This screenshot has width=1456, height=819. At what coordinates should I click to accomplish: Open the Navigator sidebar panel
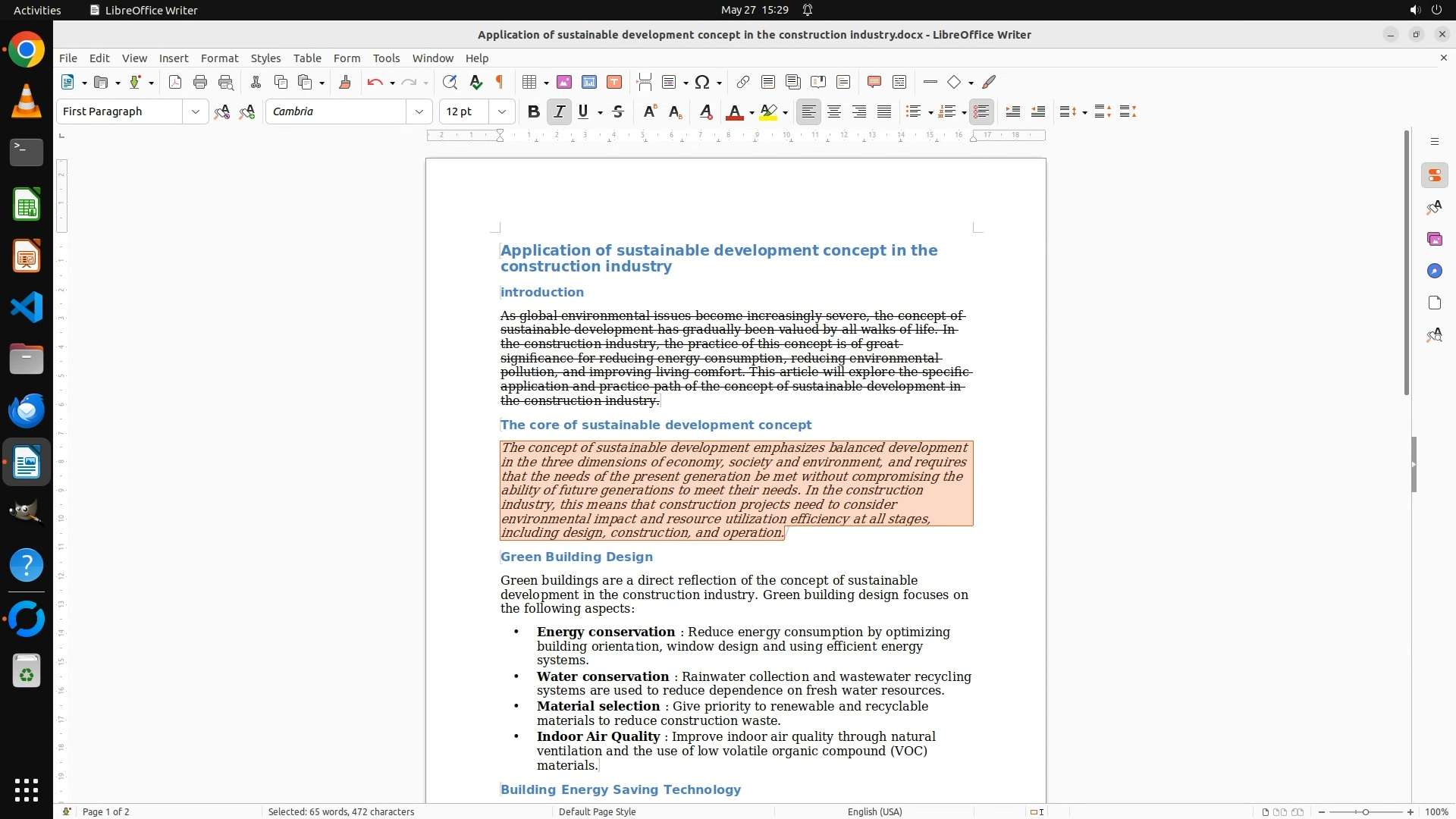click(1434, 271)
